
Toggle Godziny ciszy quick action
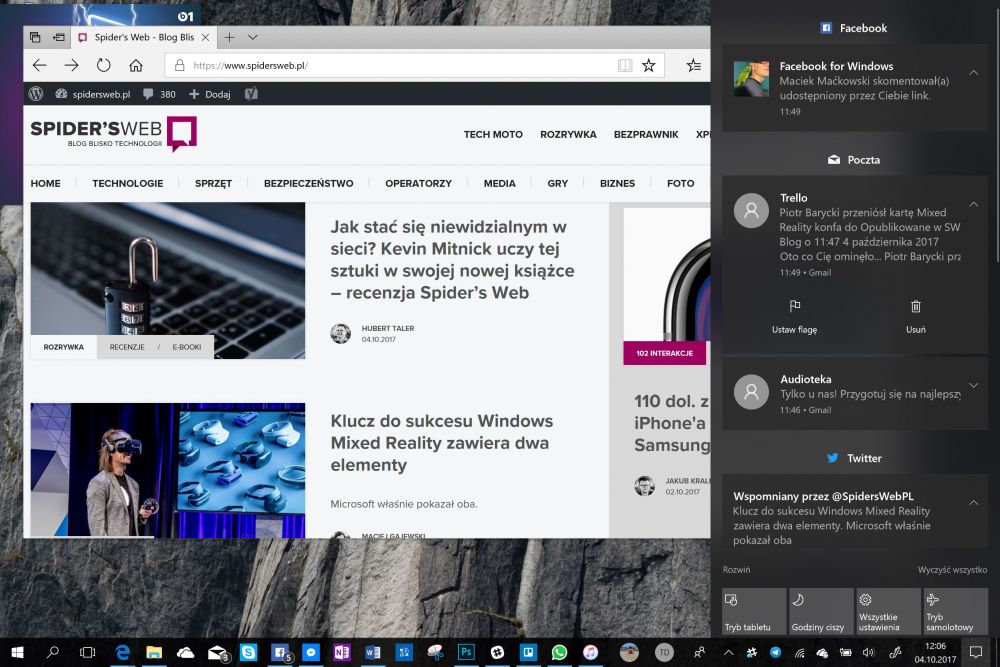[x=821, y=612]
